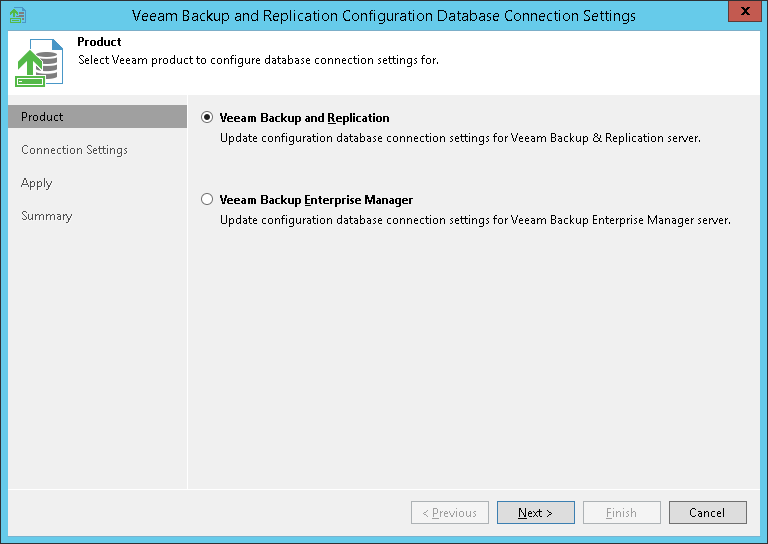Go to the Connection Settings step
Screen dimensions: 768x544
tap(74, 150)
